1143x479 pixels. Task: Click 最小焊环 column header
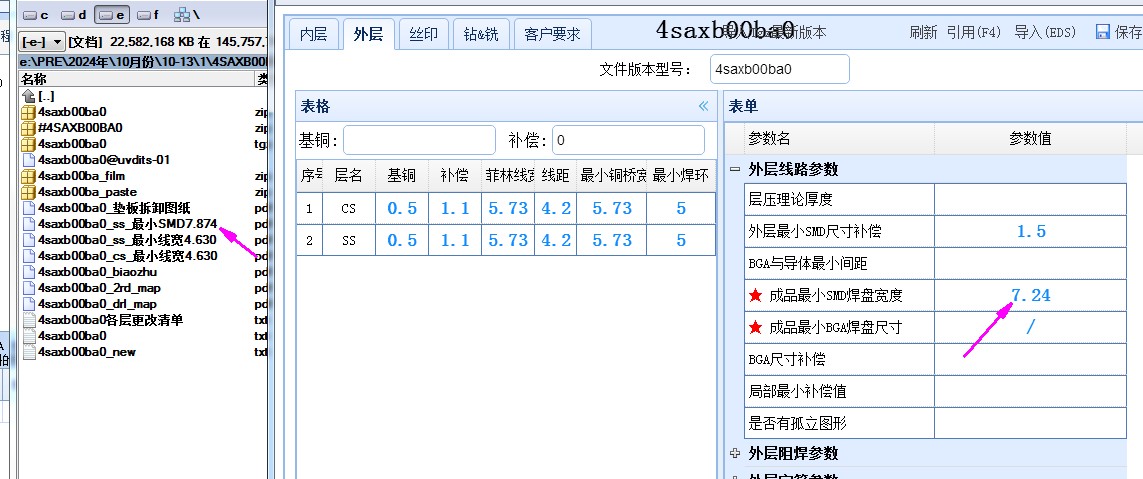click(681, 176)
